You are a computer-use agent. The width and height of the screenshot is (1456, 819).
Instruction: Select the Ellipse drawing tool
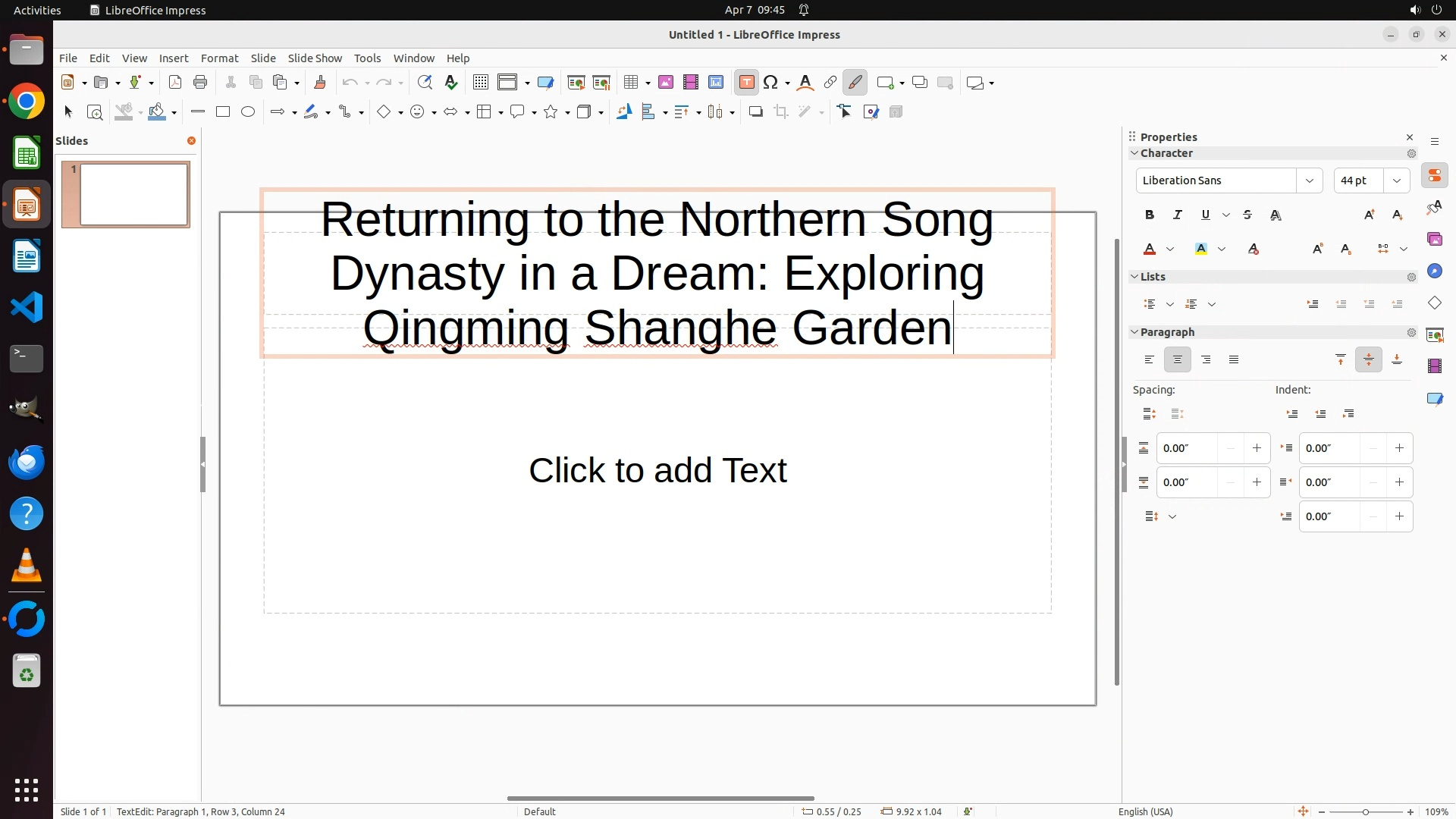tap(248, 112)
